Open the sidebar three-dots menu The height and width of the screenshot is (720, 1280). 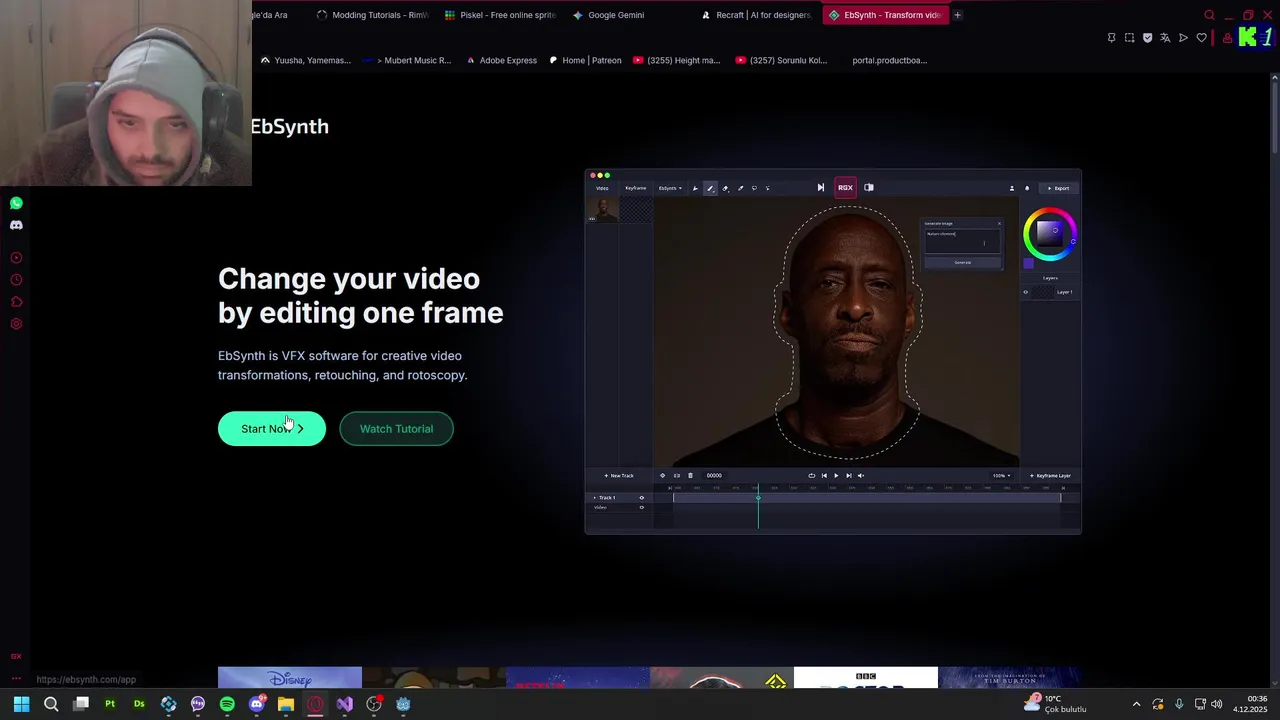pyautogui.click(x=16, y=679)
